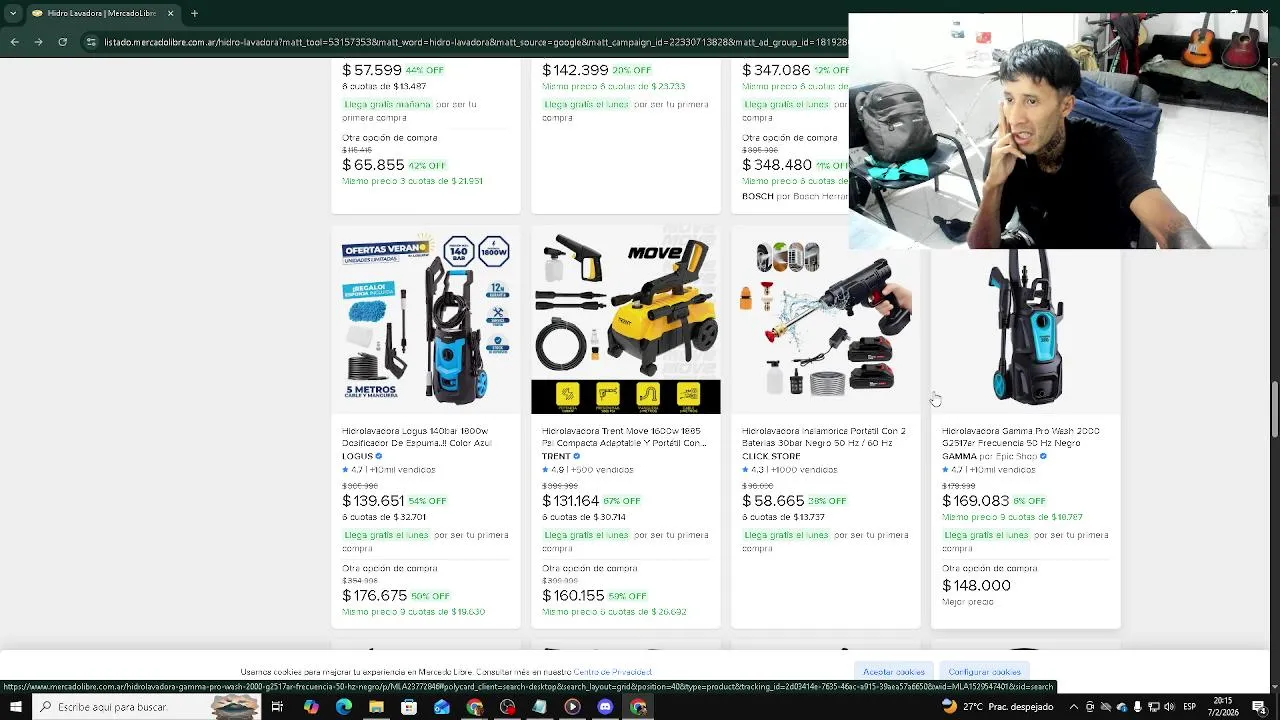Viewport: 1280px width, 720px height.
Task: Click the $57.599 price
Action: click(372, 70)
